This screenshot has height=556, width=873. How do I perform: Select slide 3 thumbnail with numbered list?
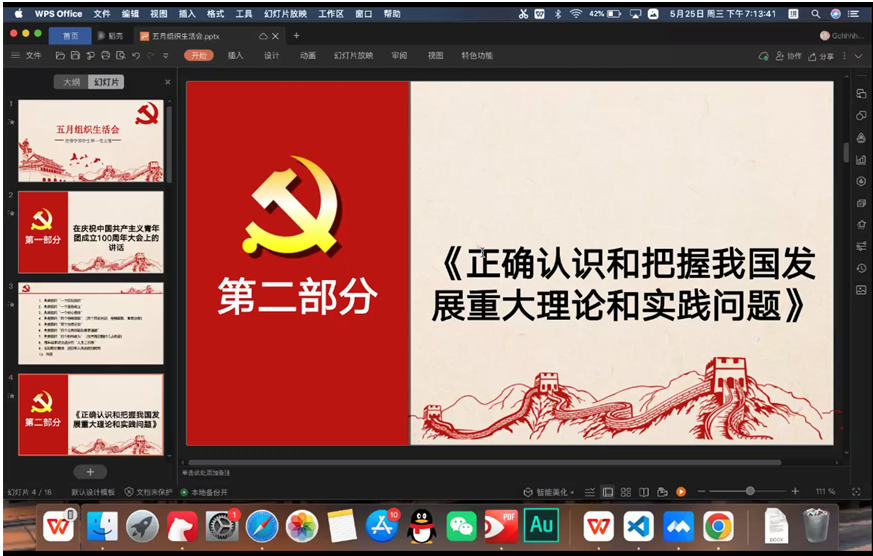[91, 323]
